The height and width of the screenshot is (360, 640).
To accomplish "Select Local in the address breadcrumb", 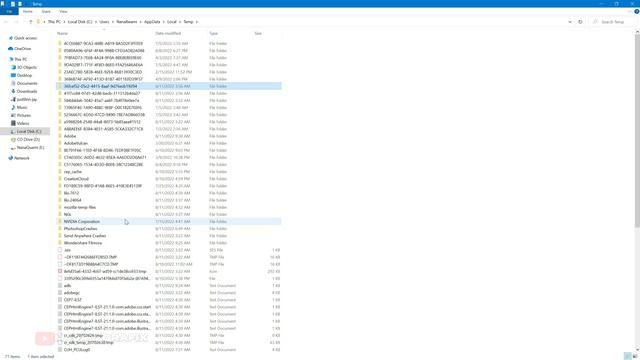I will pyautogui.click(x=172, y=22).
